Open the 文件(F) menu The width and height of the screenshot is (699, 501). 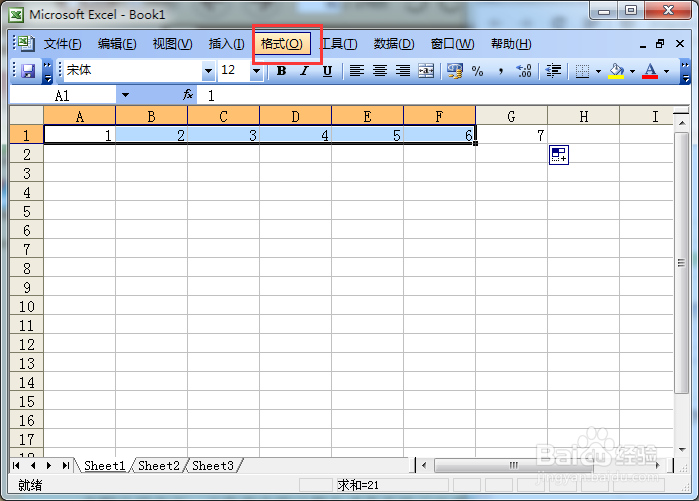click(62, 44)
